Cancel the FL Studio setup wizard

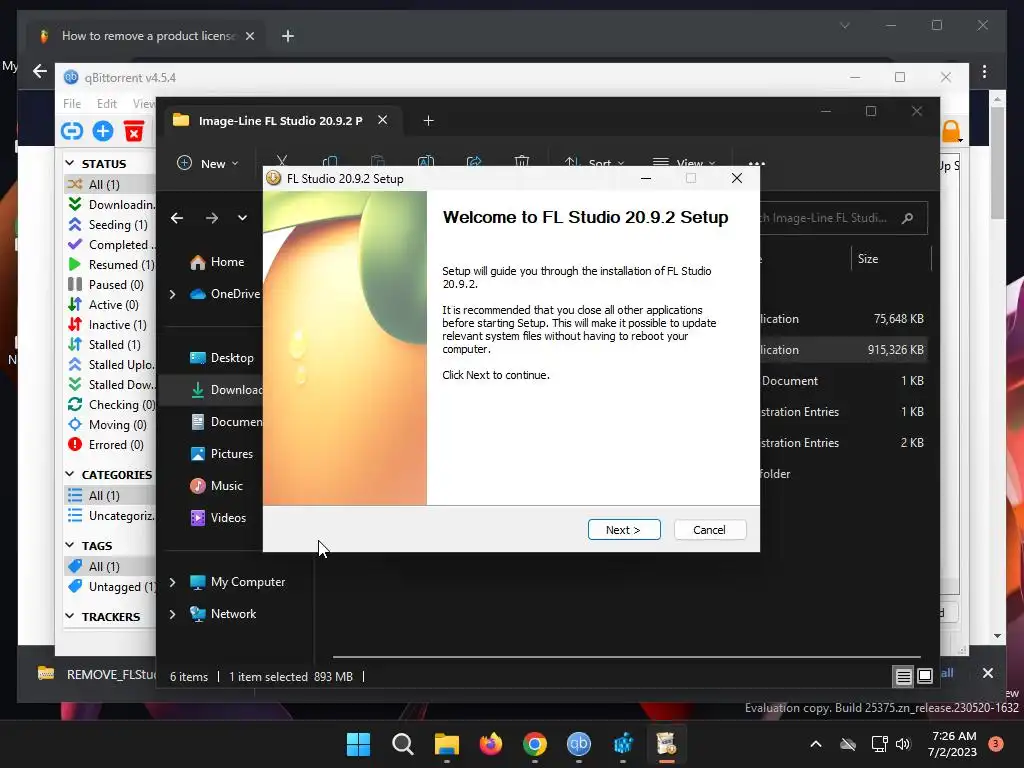[709, 530]
